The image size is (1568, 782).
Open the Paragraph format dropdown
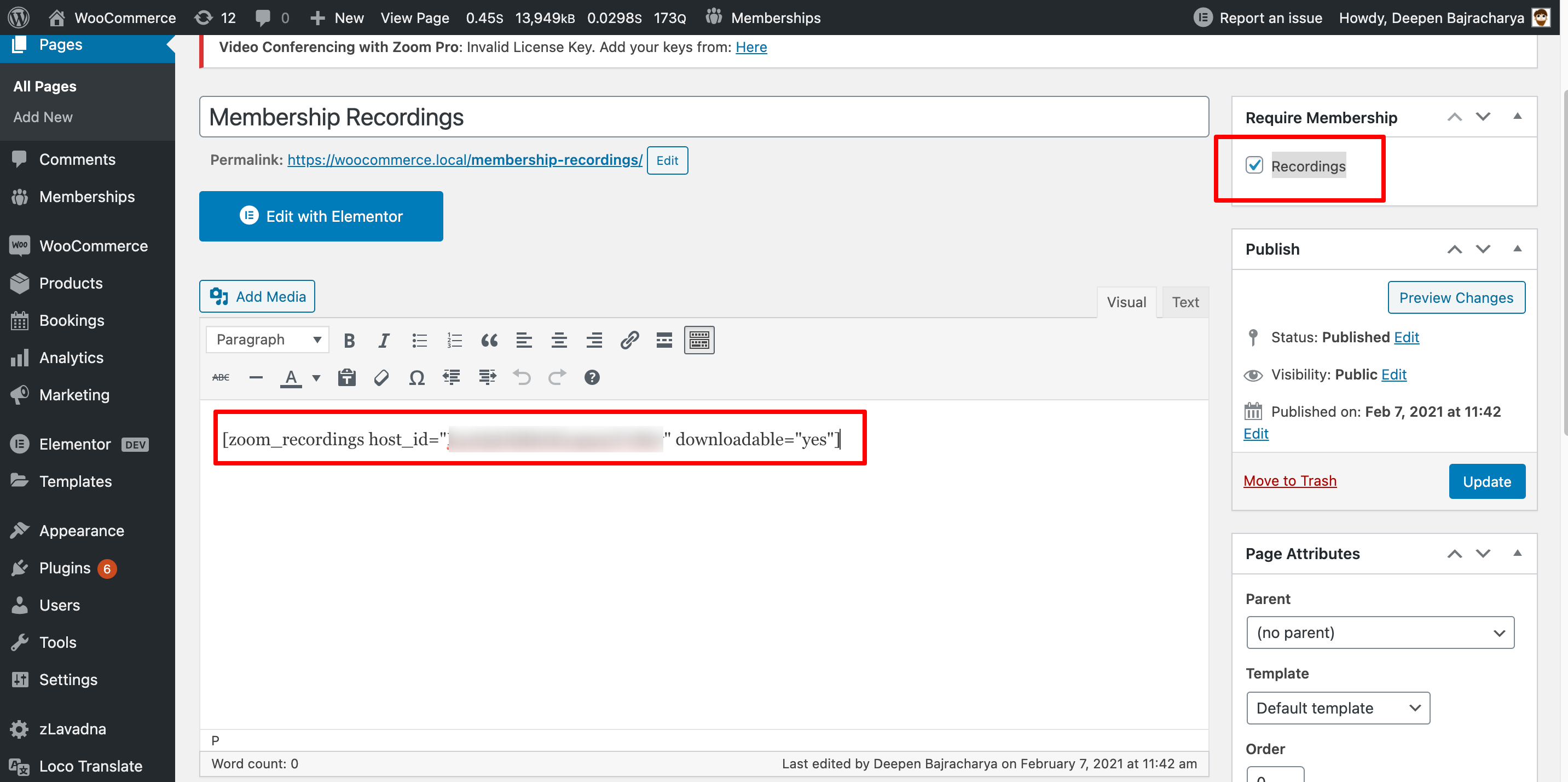(268, 340)
